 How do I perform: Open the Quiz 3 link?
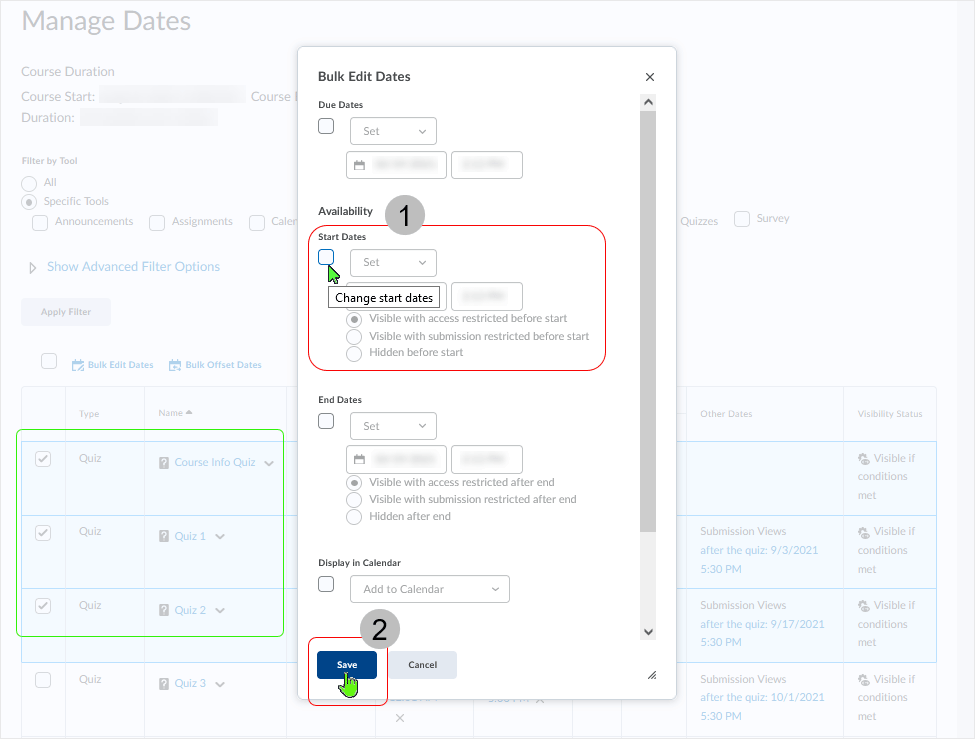(190, 684)
